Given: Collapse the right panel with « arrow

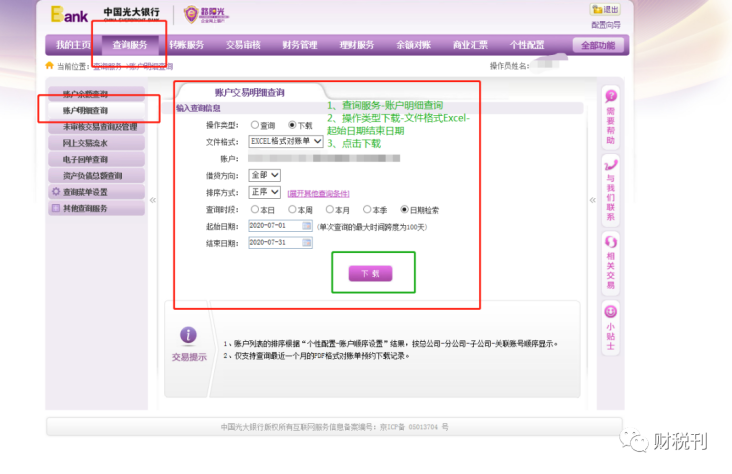Looking at the screenshot, I should pyautogui.click(x=592, y=200).
